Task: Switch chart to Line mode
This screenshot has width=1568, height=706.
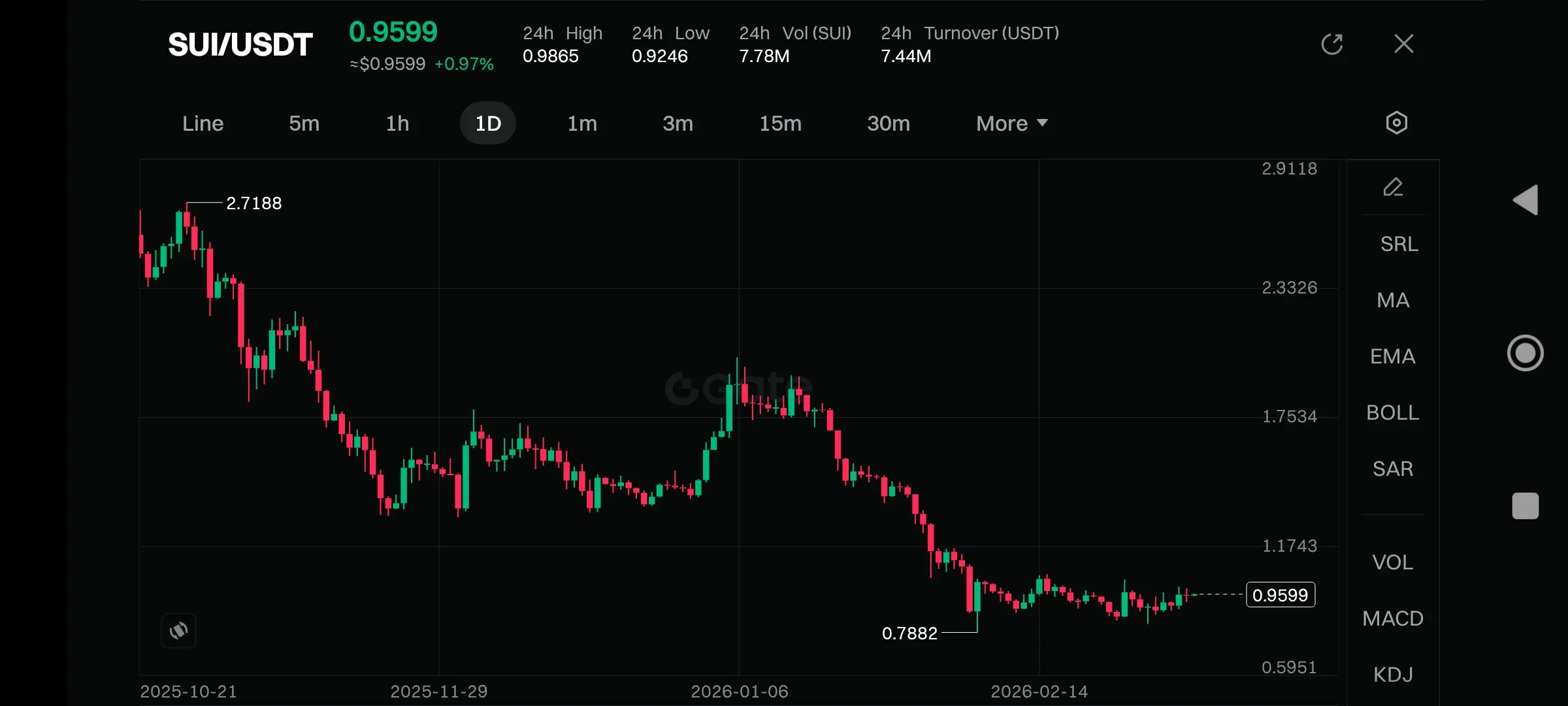Action: click(203, 124)
